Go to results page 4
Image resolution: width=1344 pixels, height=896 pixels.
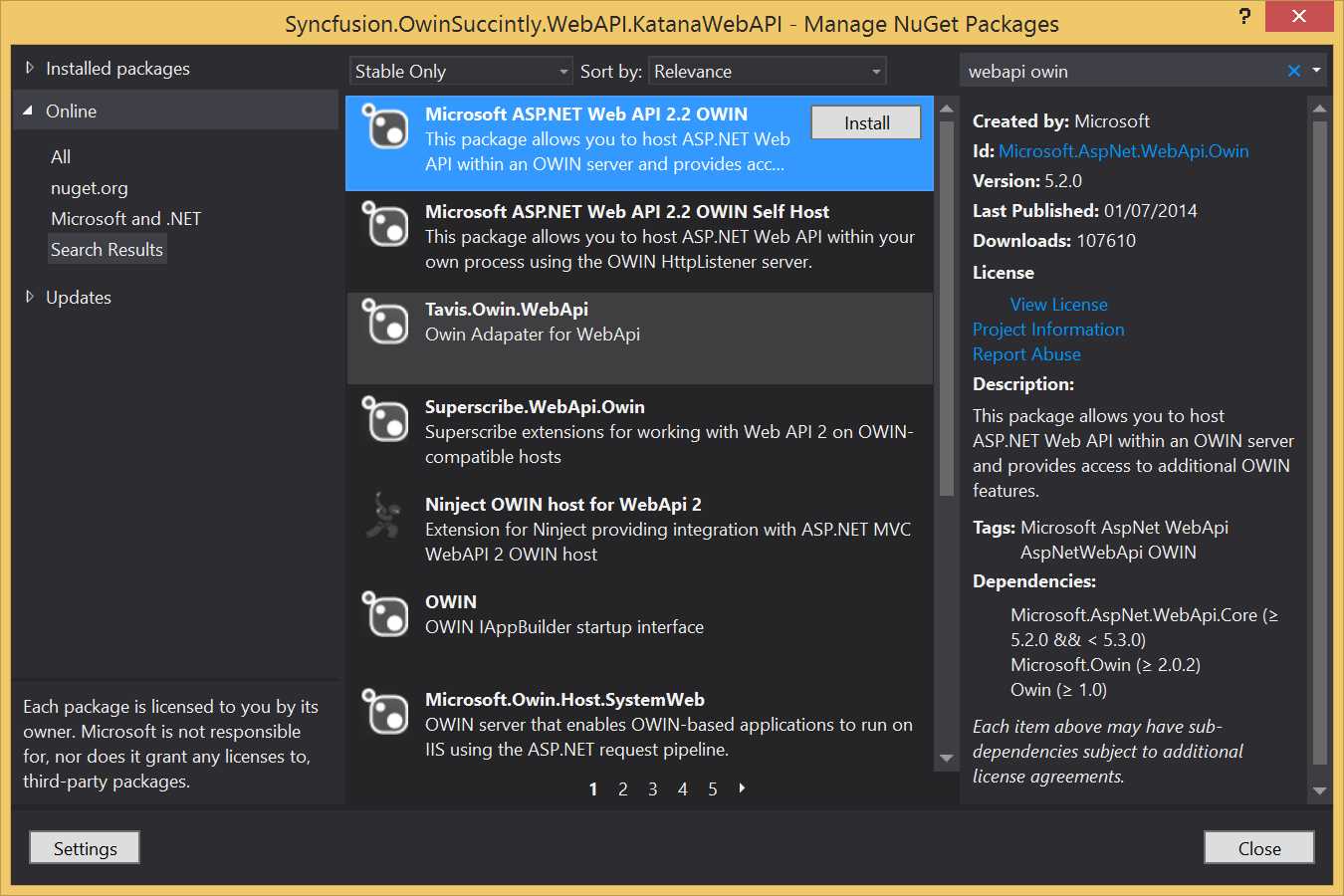point(683,788)
